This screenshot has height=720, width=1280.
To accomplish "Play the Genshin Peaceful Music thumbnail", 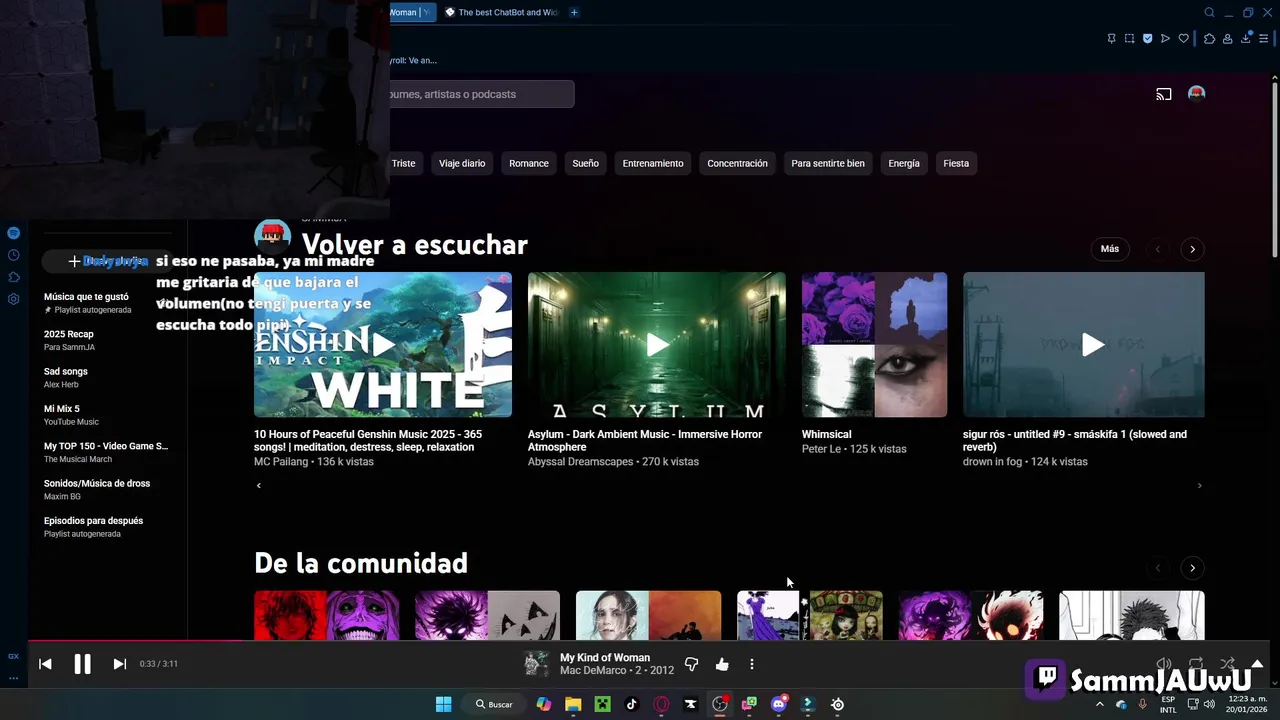I will (383, 345).
